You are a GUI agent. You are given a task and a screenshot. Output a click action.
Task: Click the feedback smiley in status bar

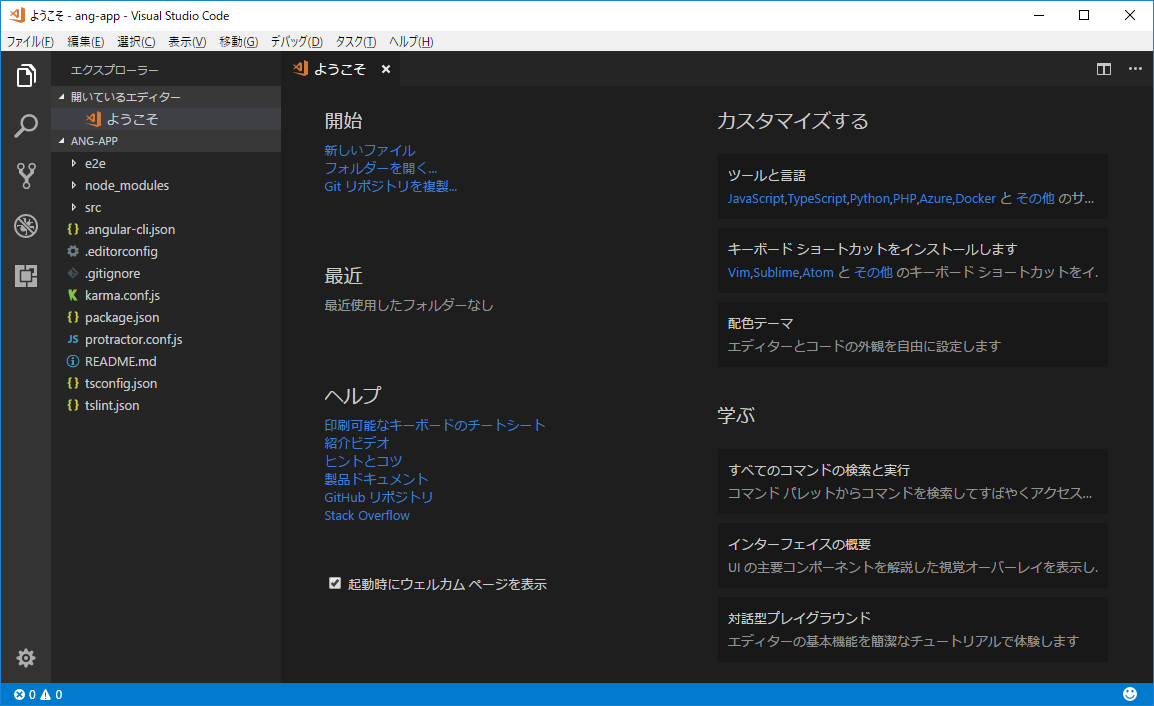(1130, 694)
